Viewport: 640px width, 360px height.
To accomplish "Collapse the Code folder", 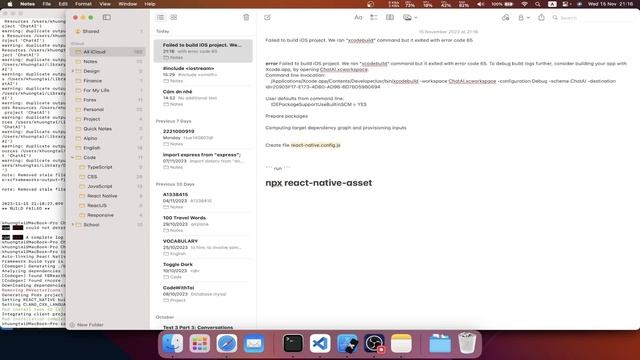I will pos(73,158).
